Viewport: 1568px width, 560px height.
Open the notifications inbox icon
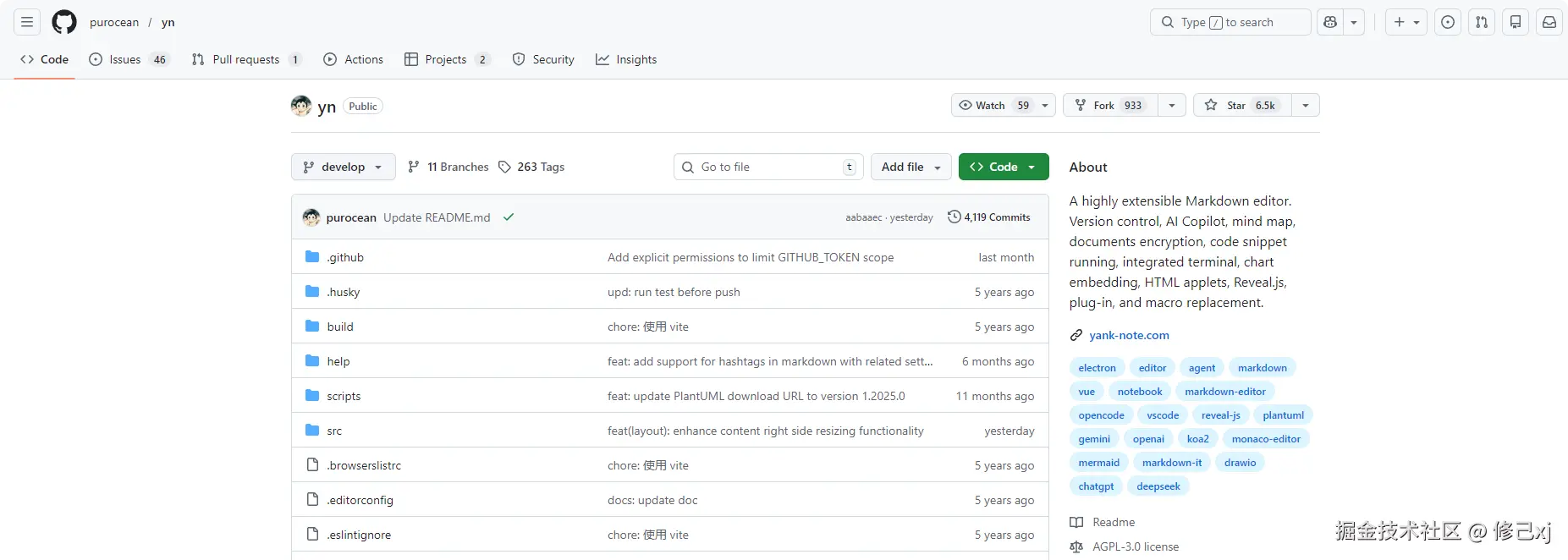tap(1549, 22)
